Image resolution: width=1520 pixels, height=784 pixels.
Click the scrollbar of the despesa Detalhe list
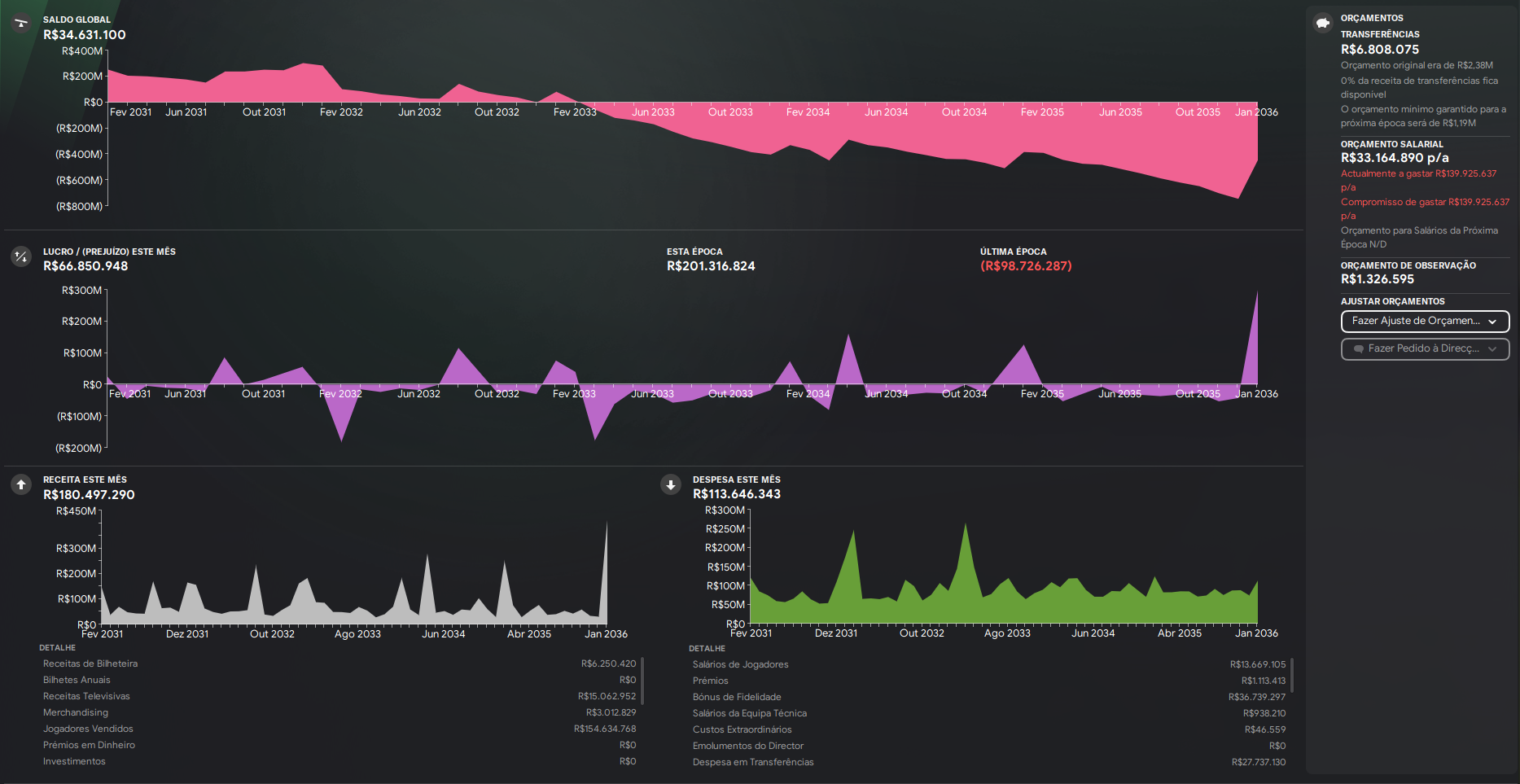click(x=1292, y=675)
